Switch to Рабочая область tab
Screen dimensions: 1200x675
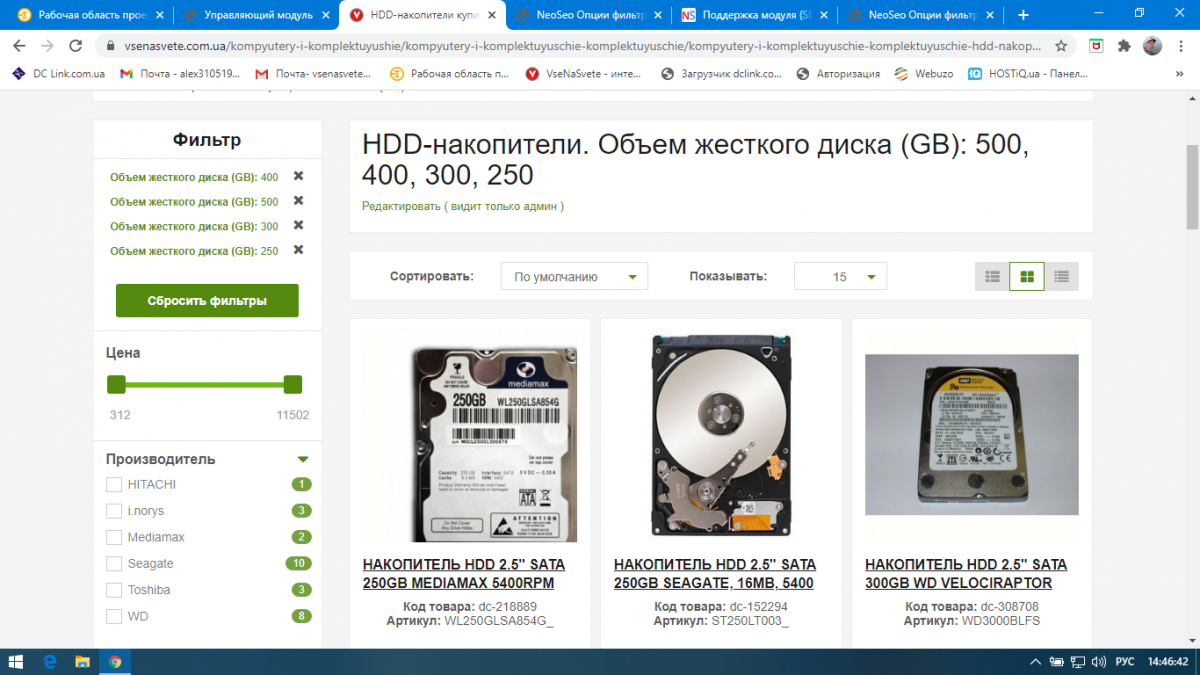(x=88, y=15)
